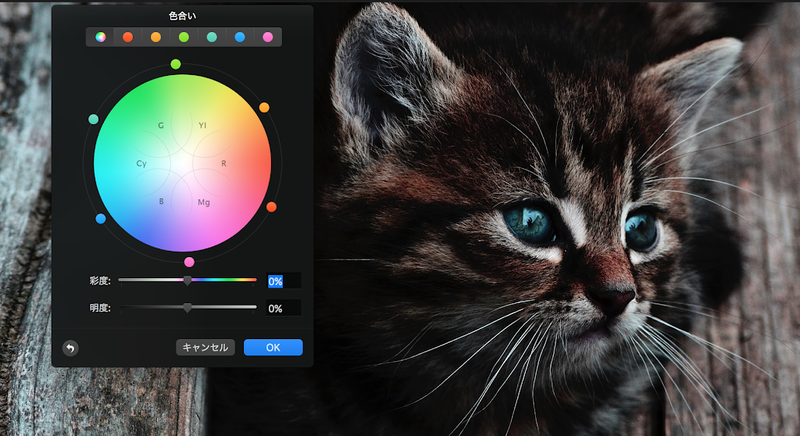Click the blue handle on wheel's lower left
This screenshot has width=800, height=436.
point(100,218)
